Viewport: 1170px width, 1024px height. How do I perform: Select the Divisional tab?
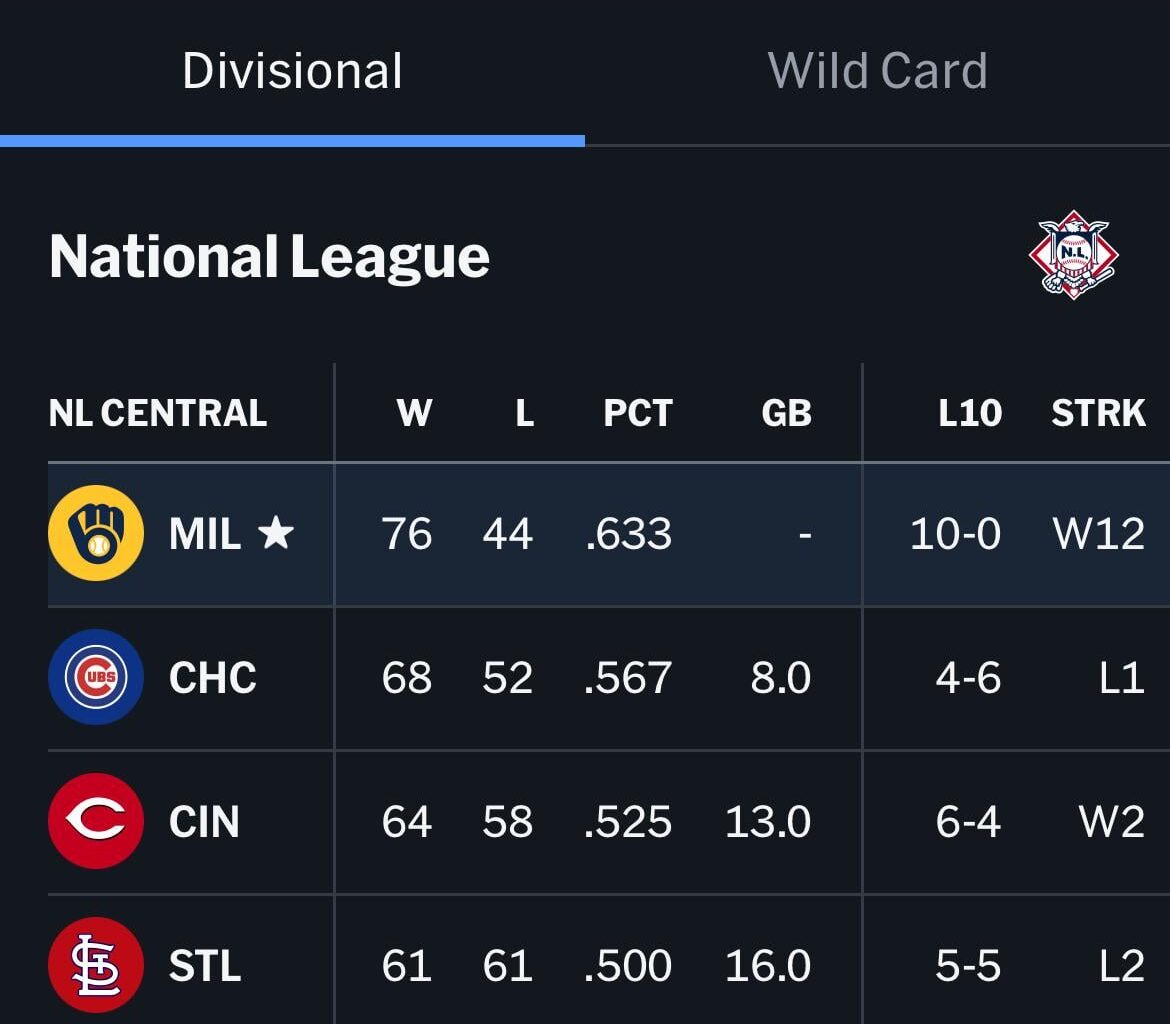click(291, 70)
